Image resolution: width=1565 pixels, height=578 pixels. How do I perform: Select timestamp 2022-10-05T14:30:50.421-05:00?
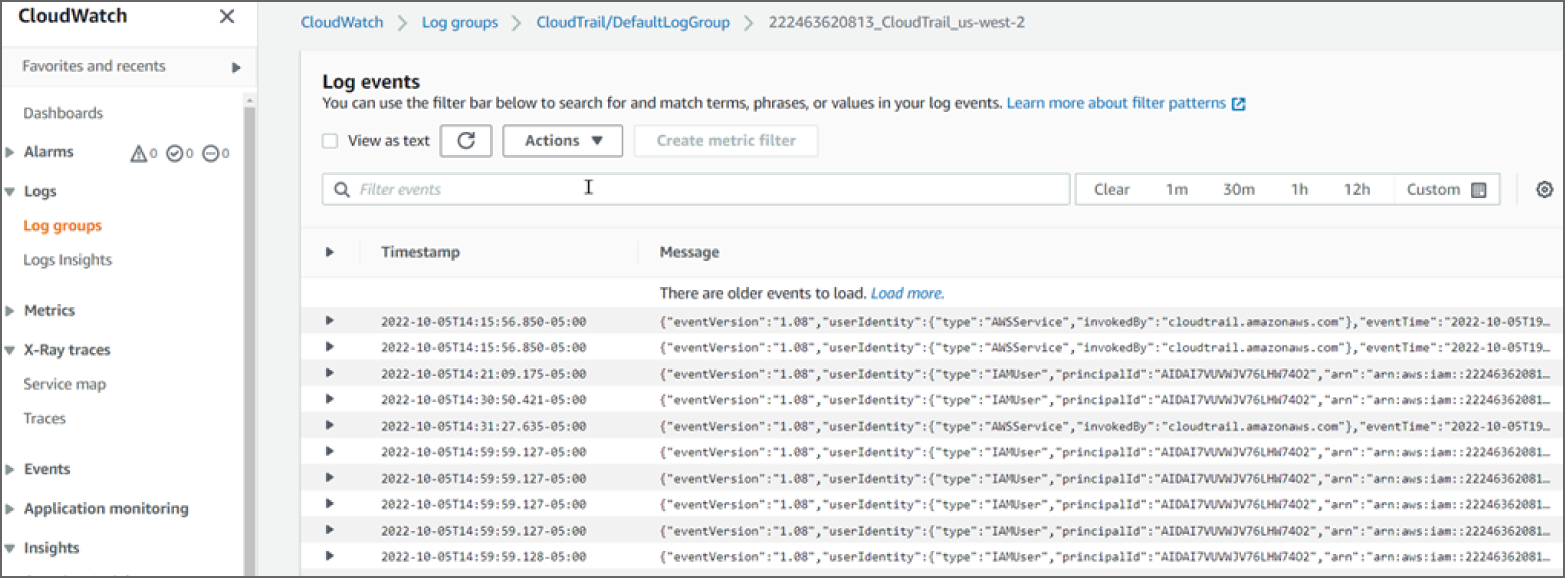[483, 399]
